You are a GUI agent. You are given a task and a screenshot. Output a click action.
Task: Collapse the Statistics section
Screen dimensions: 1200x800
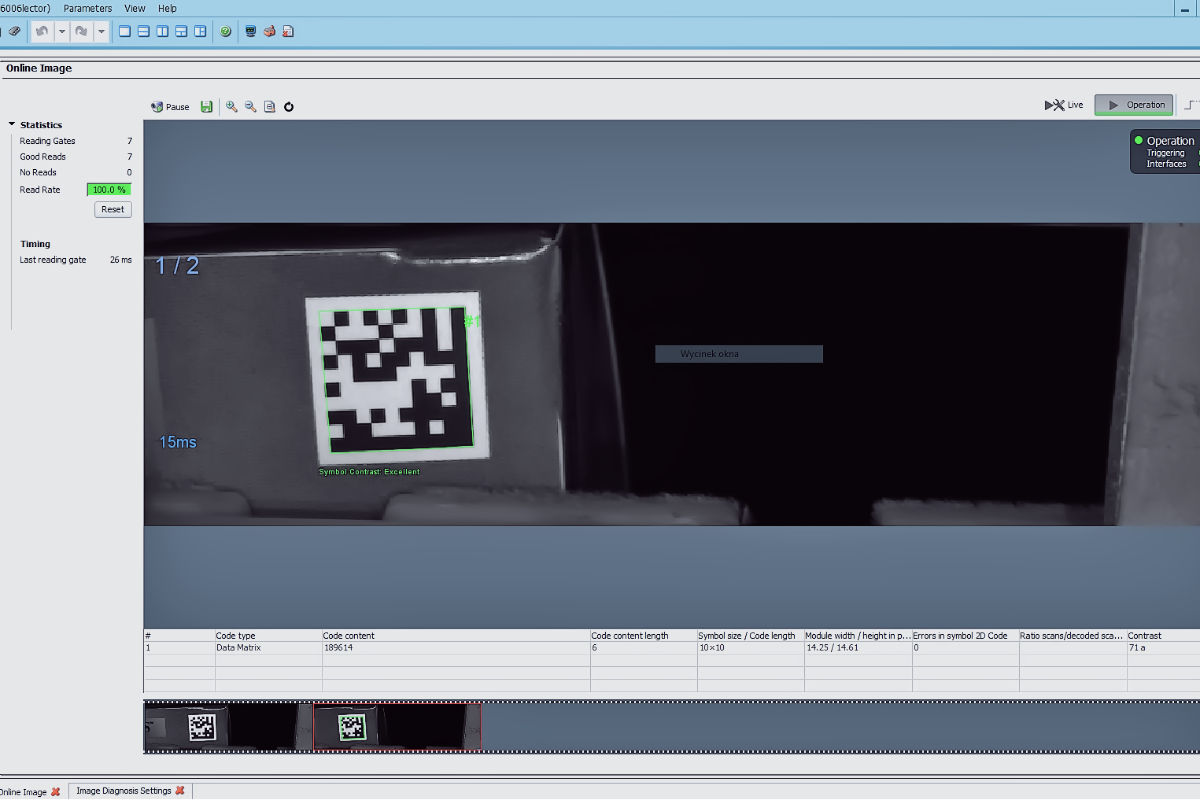[x=12, y=125]
